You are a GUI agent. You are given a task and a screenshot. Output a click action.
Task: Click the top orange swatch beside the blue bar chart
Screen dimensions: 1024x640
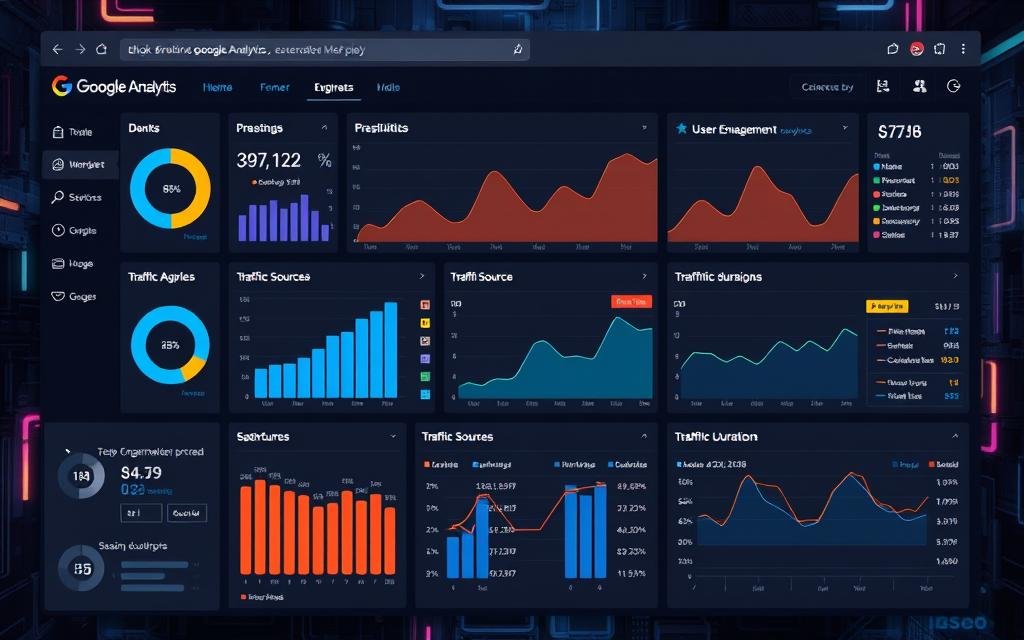[425, 305]
